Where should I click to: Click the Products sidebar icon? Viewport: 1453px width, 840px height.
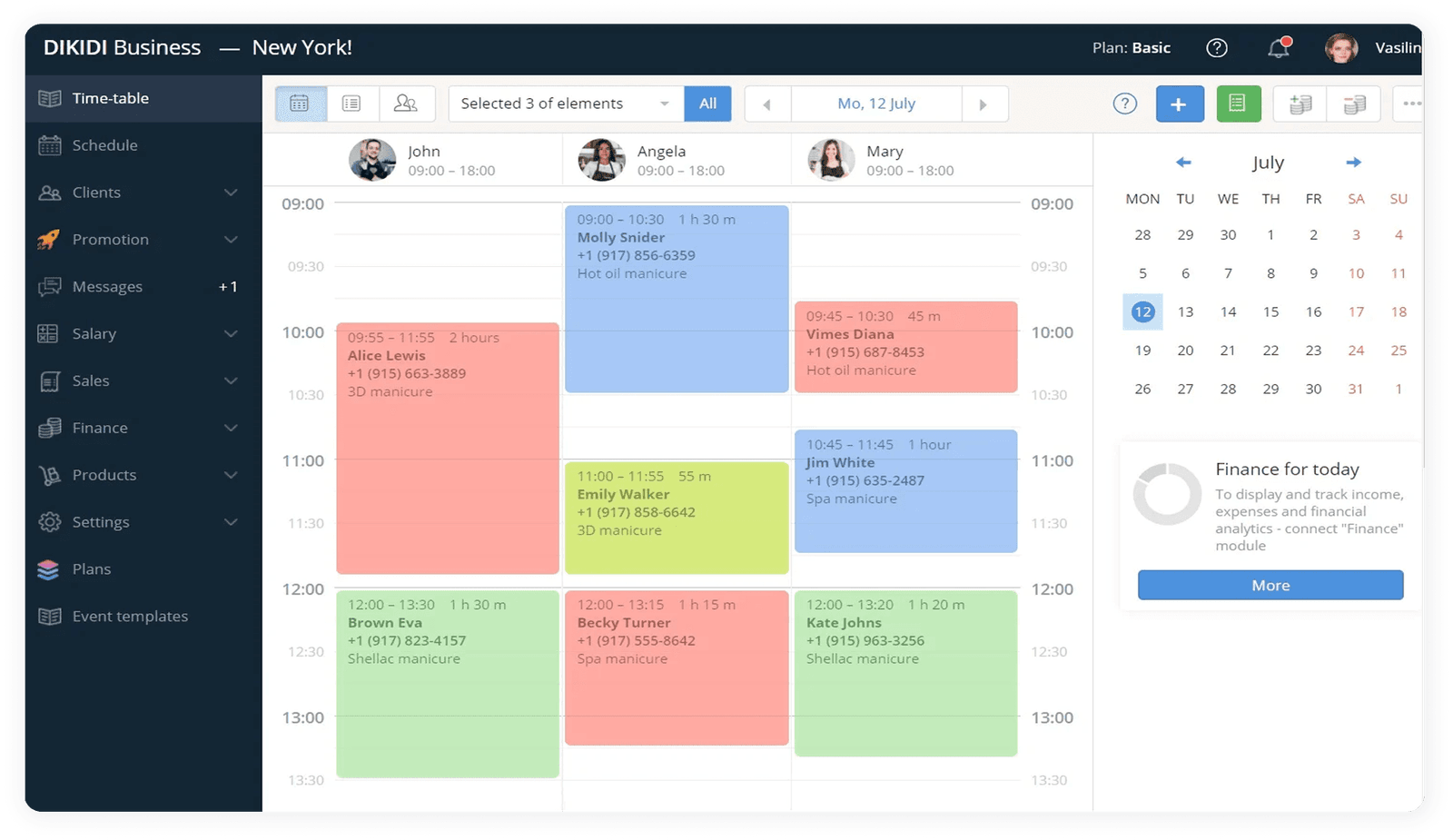pyautogui.click(x=49, y=475)
